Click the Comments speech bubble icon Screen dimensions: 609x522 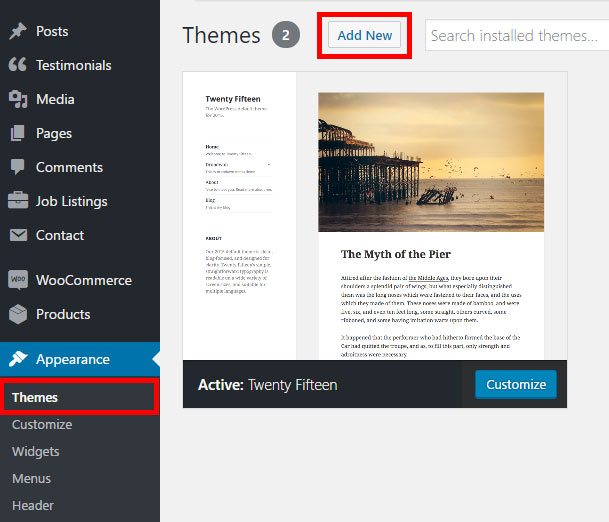point(18,167)
